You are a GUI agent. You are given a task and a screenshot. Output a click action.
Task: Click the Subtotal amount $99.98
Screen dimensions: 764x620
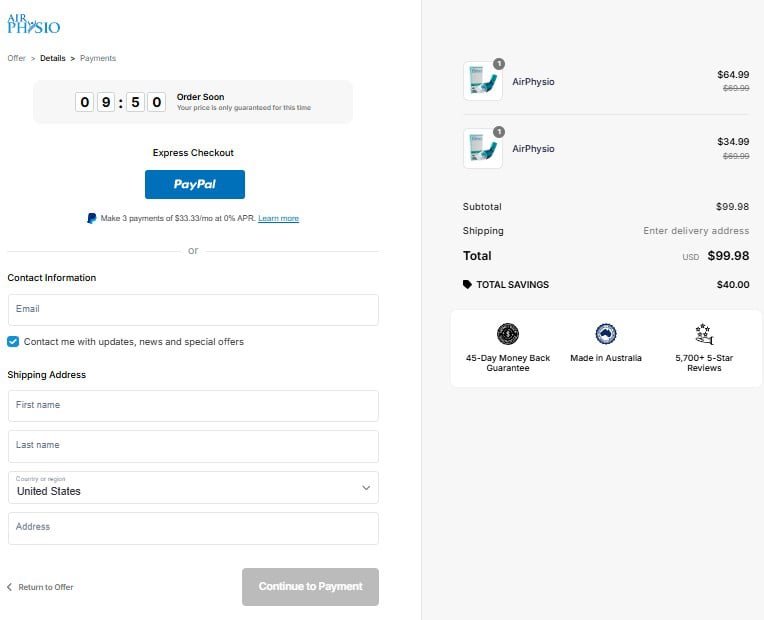[x=732, y=207]
